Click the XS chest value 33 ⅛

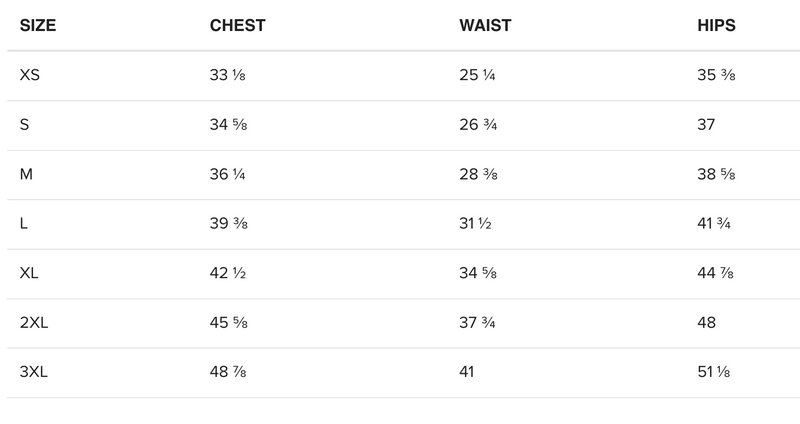click(228, 75)
